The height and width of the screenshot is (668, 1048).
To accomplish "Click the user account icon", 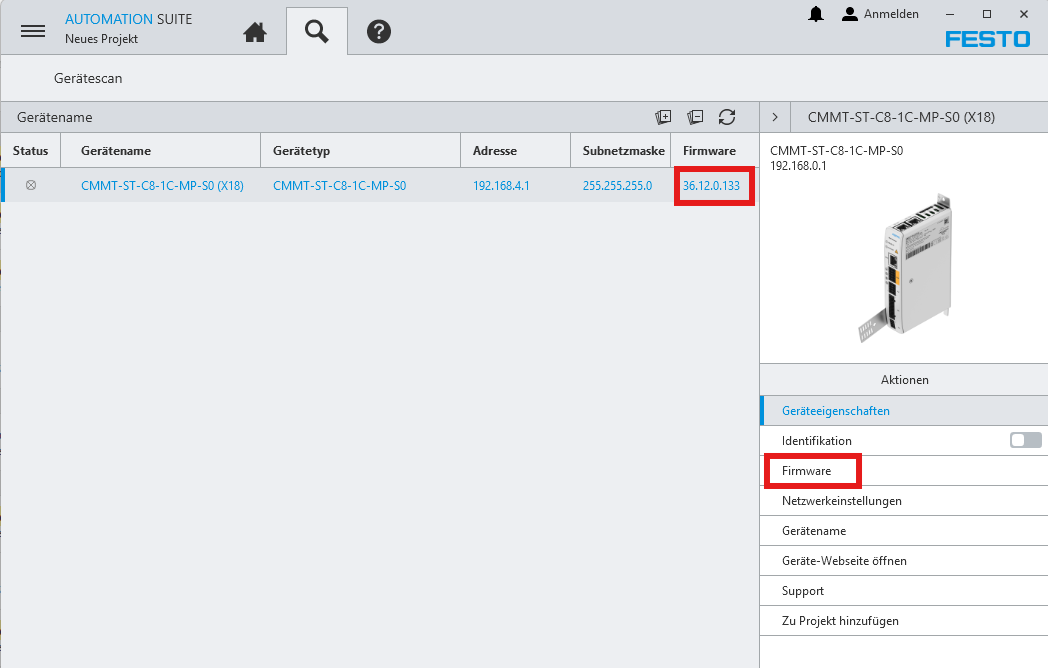I will tap(849, 14).
